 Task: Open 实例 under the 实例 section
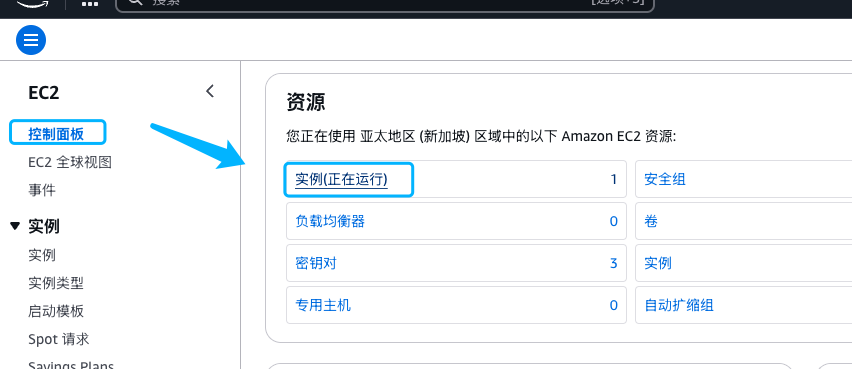tap(42, 255)
